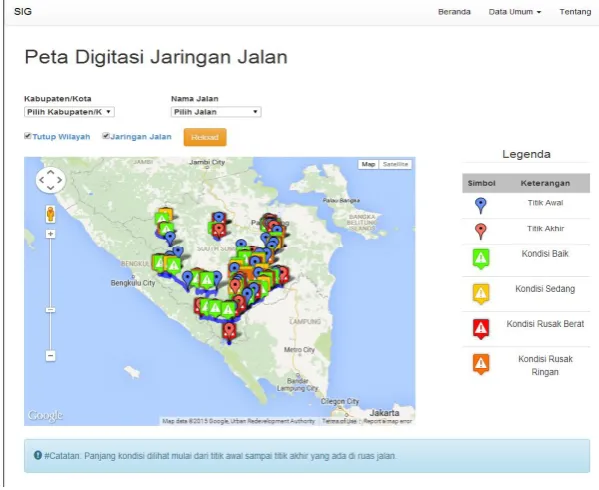Viewport: 599px width, 490px height.
Task: Open the Beranda menu item
Action: [x=454, y=12]
